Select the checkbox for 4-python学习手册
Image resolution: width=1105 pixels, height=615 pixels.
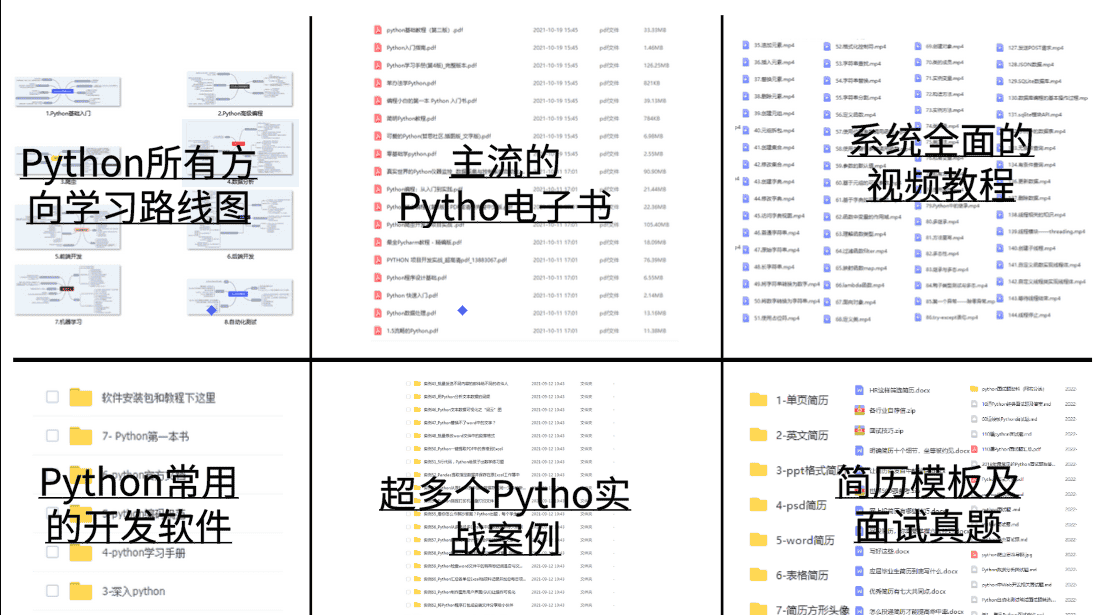tap(51, 552)
